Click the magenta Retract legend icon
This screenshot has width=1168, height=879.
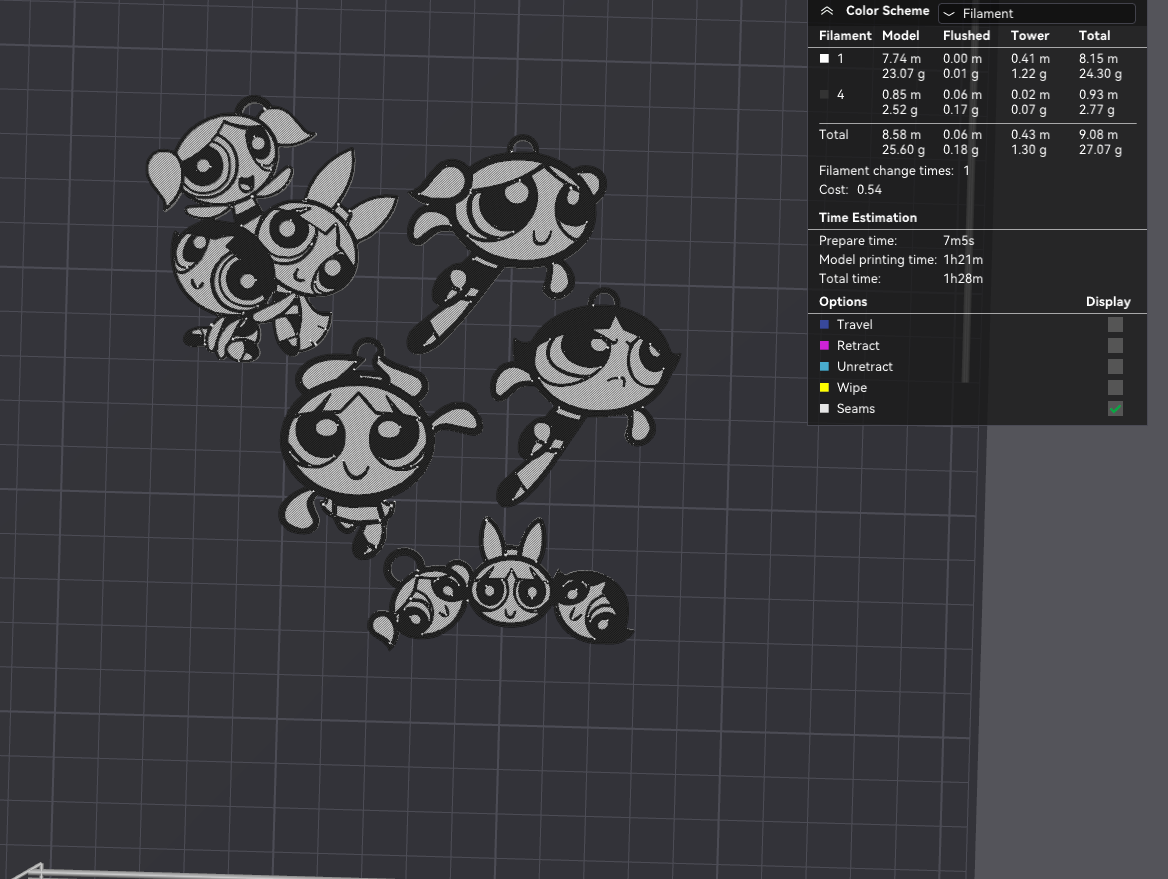[x=824, y=346]
